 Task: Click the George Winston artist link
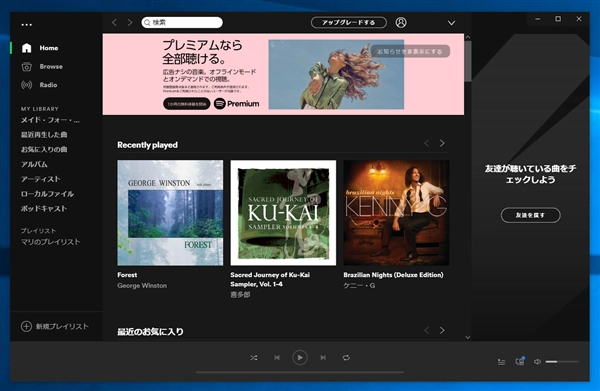coord(142,286)
